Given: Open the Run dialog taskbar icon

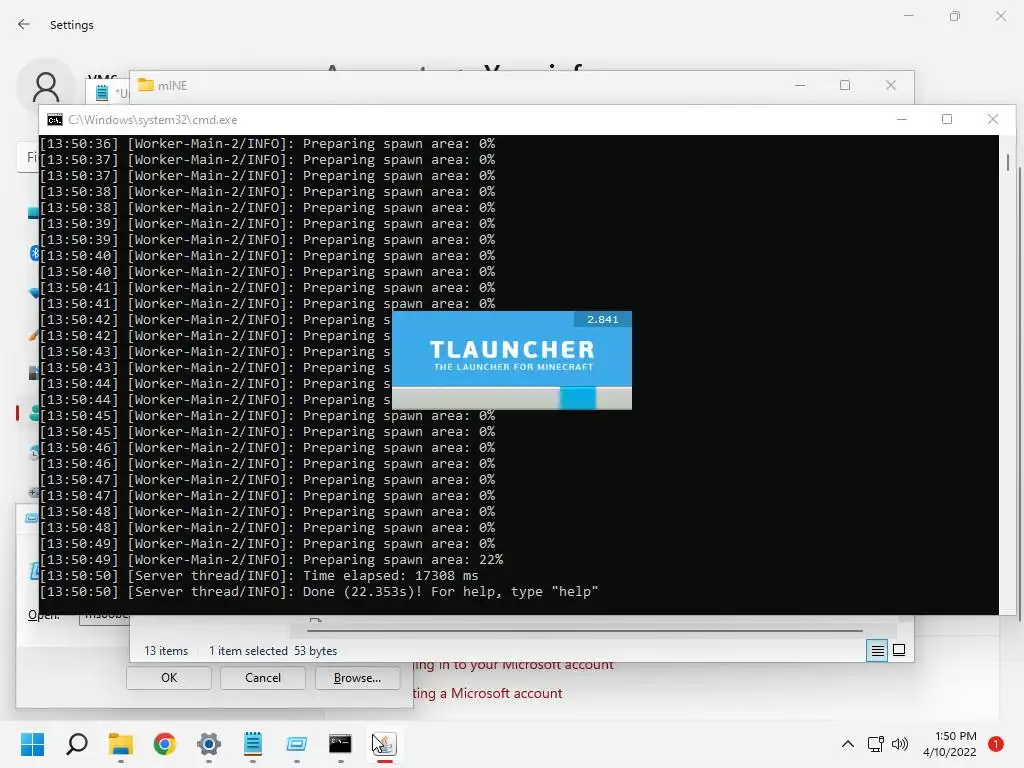Looking at the screenshot, I should (x=296, y=744).
